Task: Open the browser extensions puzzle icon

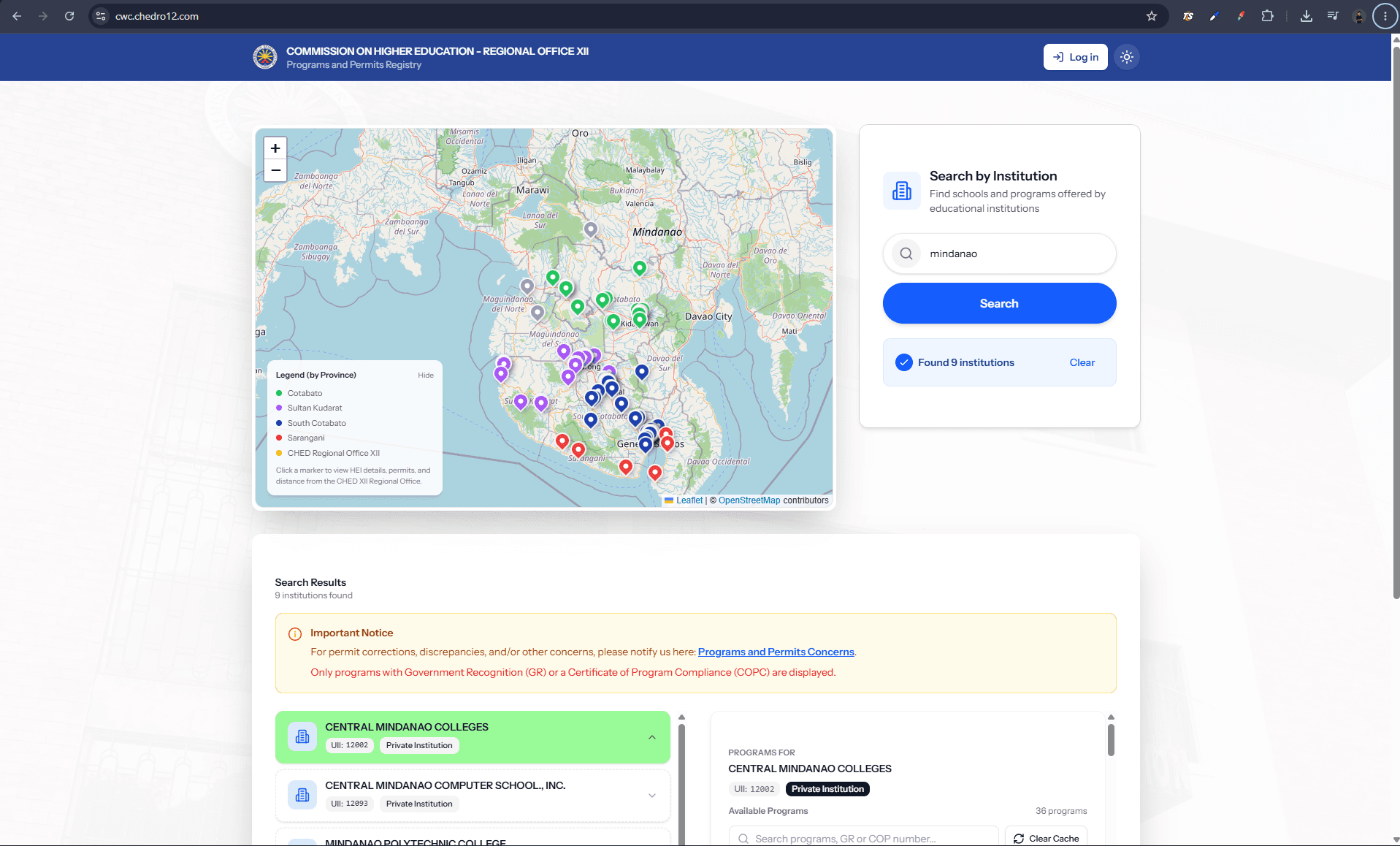Action: click(x=1268, y=16)
